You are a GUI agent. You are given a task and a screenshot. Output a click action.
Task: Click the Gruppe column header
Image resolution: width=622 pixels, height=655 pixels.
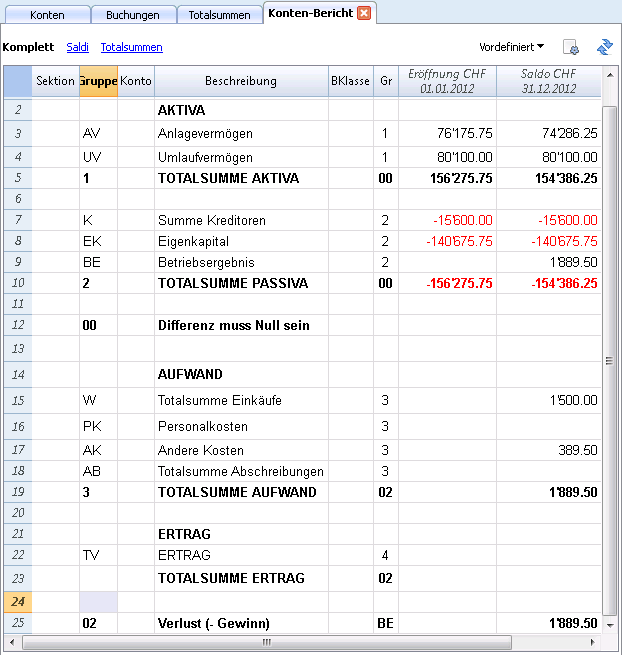[x=99, y=81]
